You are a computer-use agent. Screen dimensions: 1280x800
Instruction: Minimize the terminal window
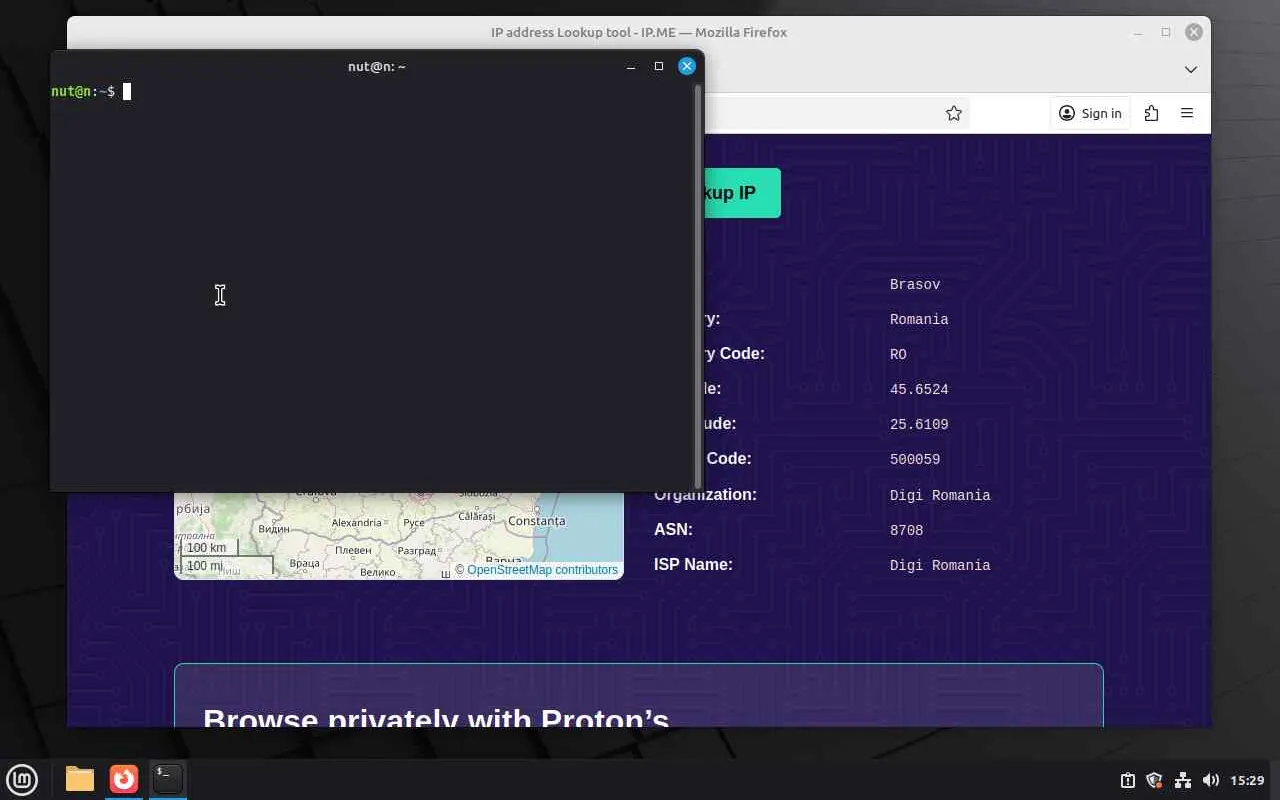click(x=631, y=66)
